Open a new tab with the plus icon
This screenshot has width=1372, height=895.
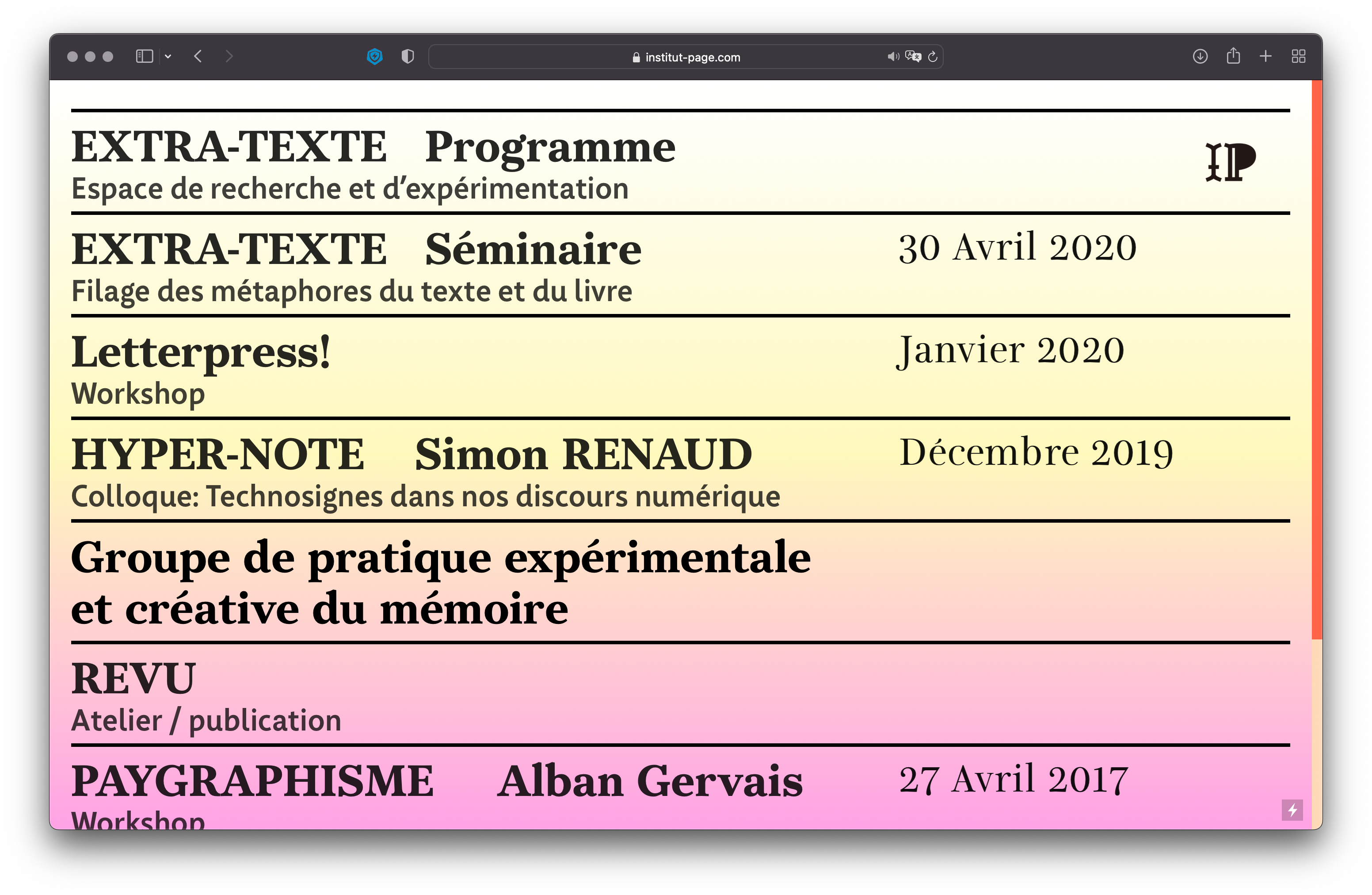(x=1265, y=57)
